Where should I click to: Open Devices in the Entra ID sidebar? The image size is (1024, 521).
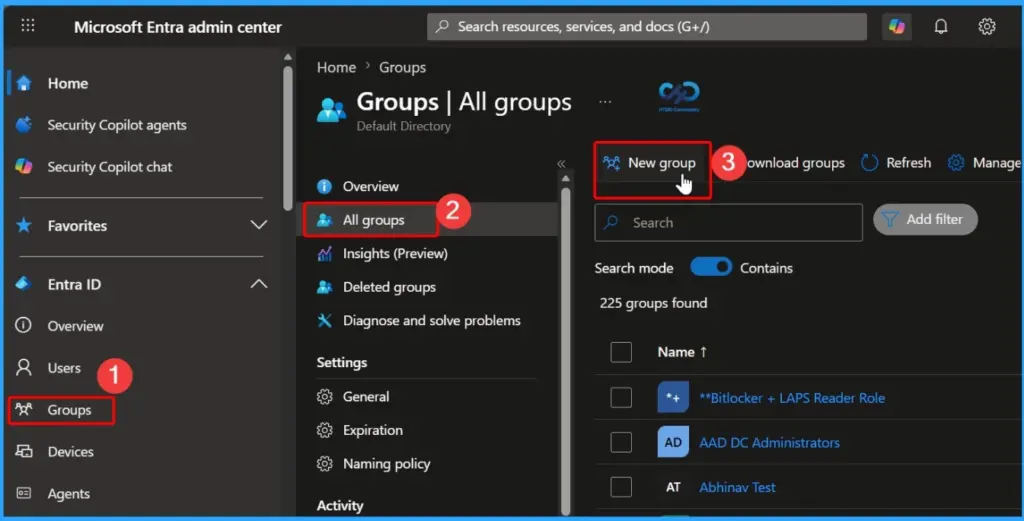[x=71, y=451]
